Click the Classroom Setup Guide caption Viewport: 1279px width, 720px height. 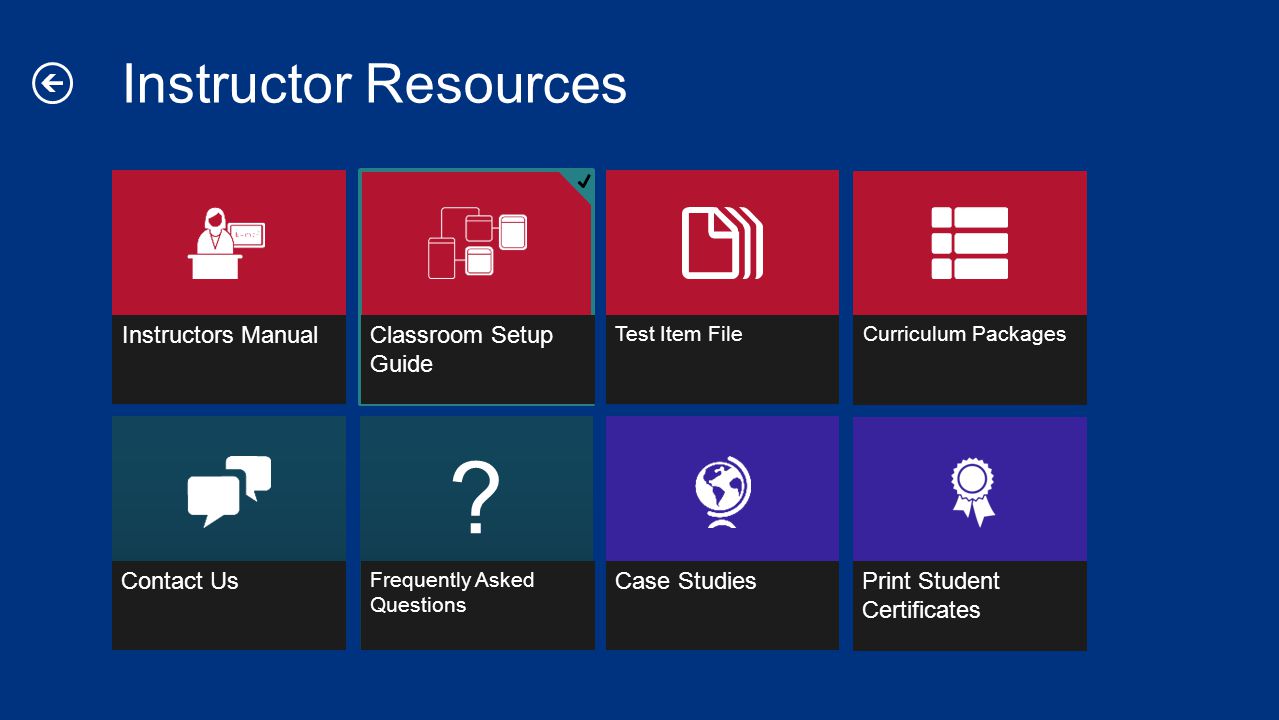point(461,349)
